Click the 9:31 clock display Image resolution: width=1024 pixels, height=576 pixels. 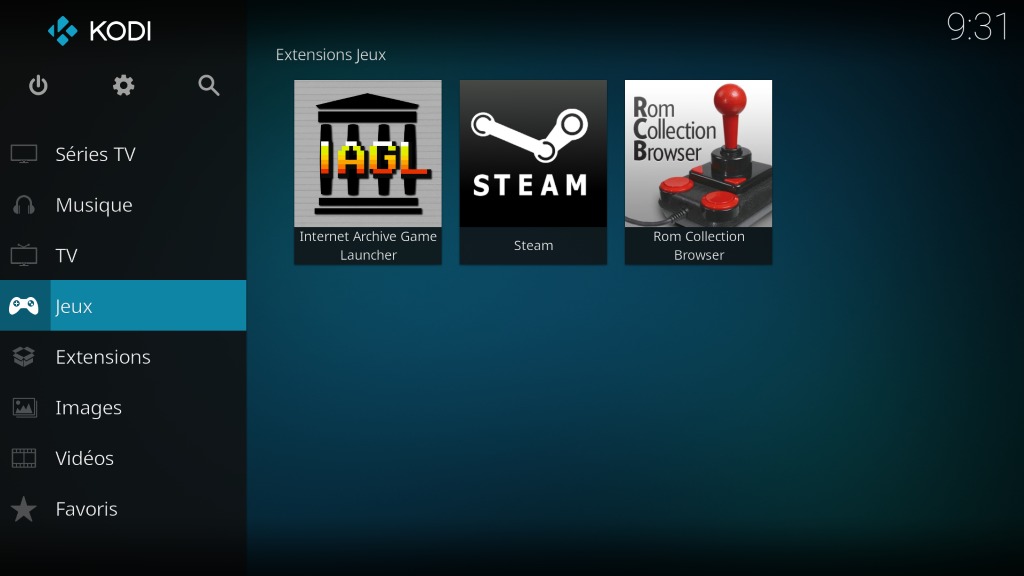click(977, 27)
